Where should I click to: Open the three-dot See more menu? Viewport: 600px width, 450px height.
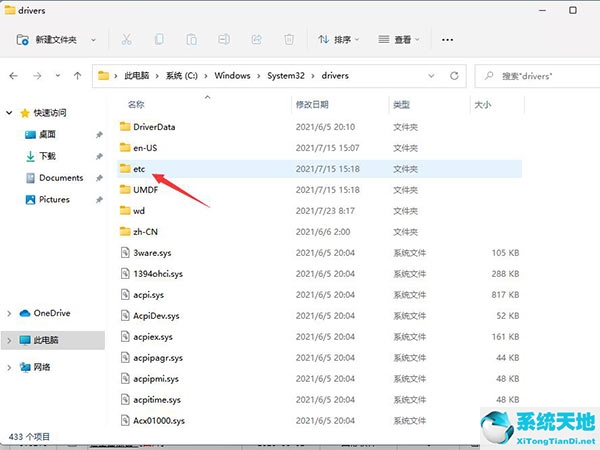click(x=447, y=40)
